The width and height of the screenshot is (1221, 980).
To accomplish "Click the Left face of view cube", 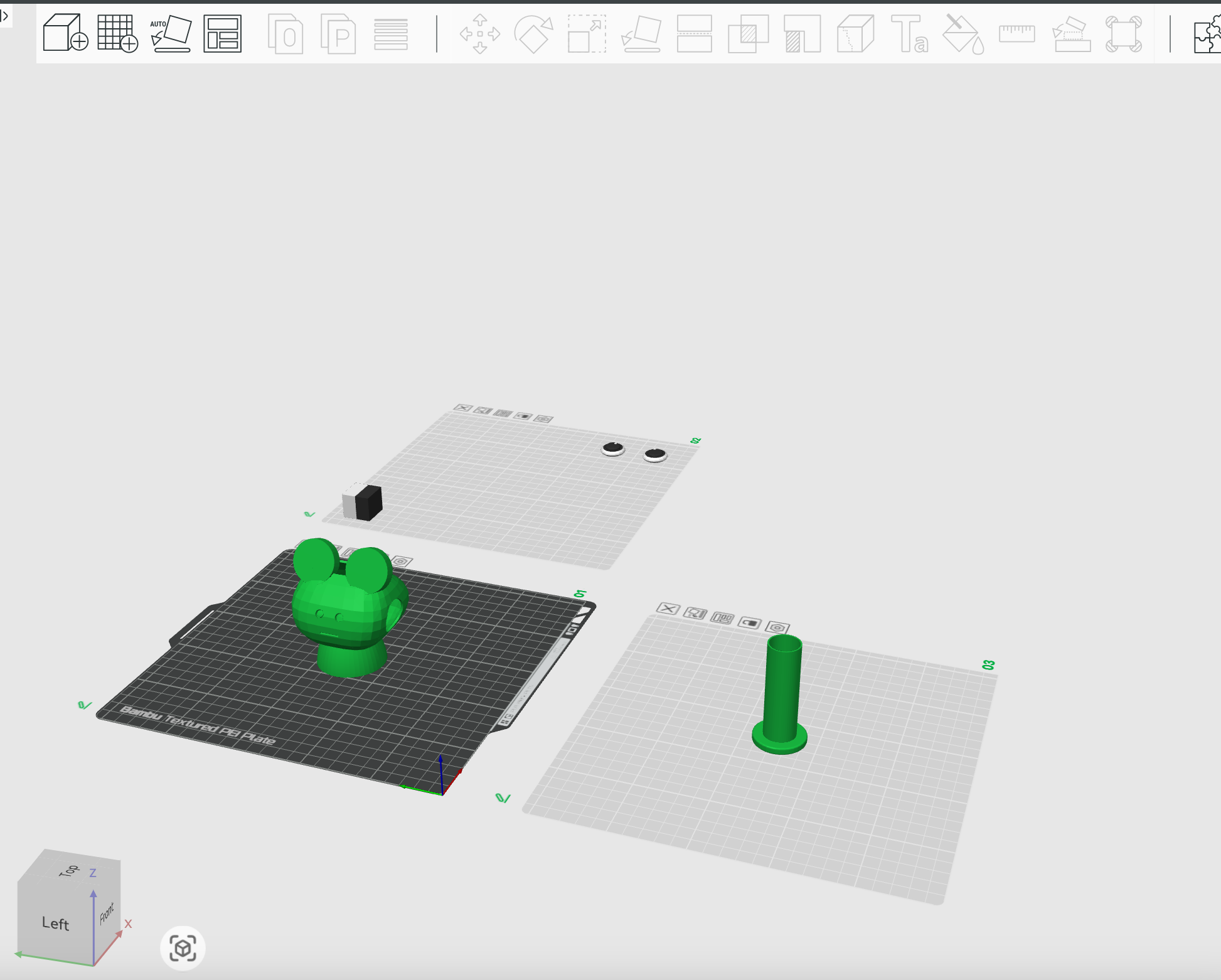I will pos(55,923).
